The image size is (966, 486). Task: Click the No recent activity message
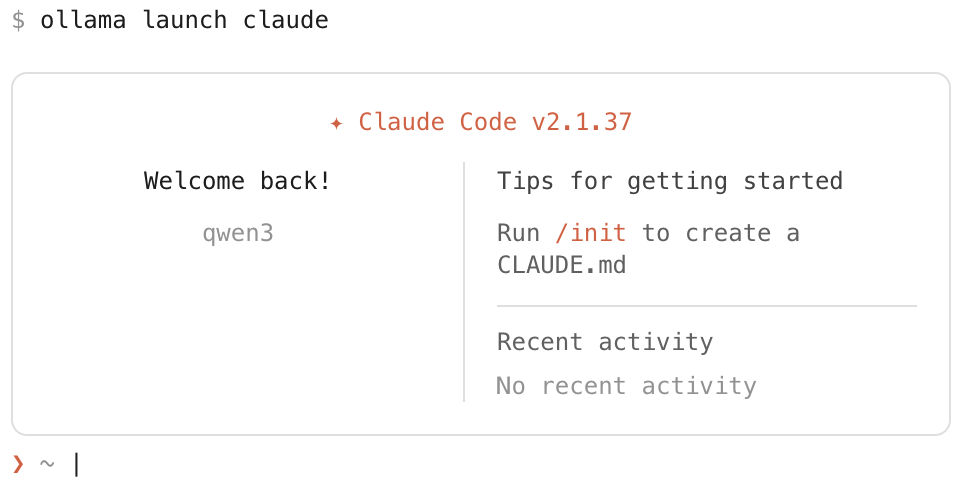(x=626, y=386)
